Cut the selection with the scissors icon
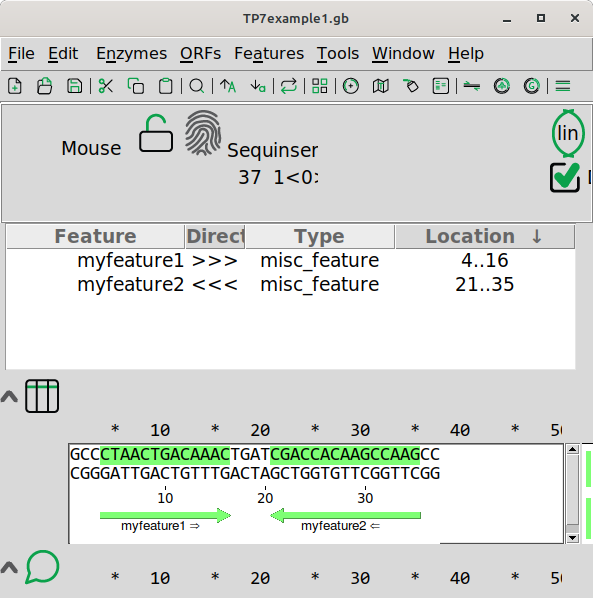 click(x=105, y=86)
